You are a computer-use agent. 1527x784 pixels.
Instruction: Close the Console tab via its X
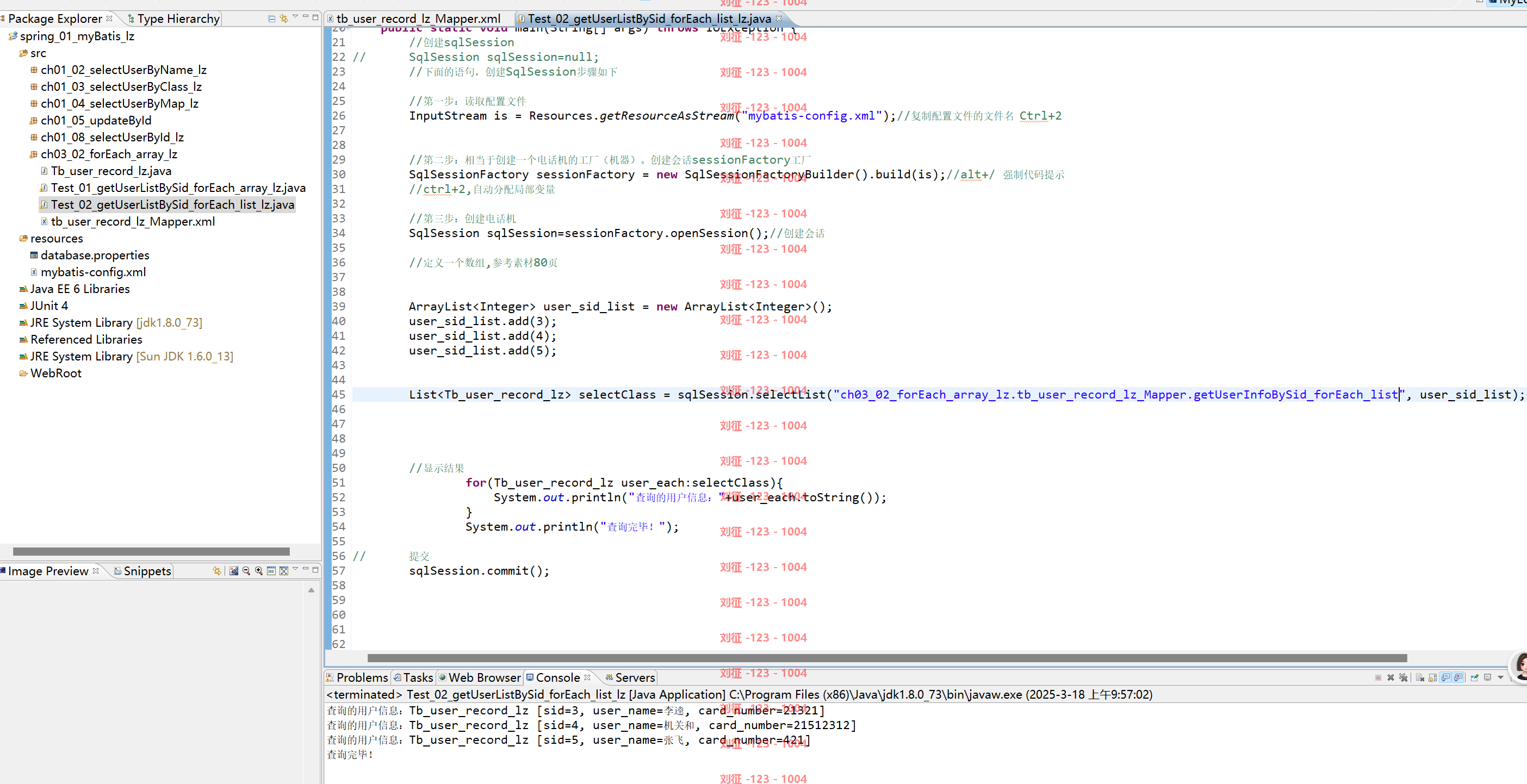click(587, 677)
